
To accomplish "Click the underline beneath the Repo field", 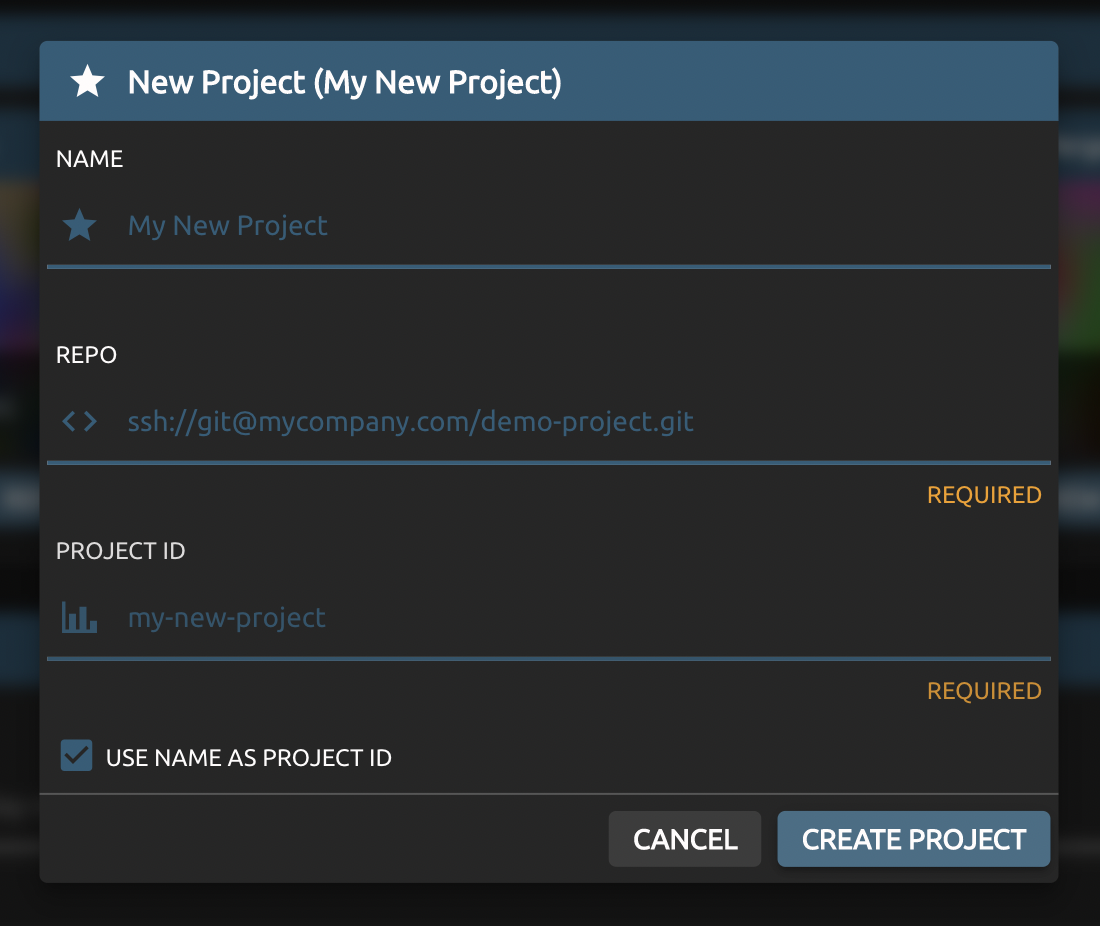I will tap(549, 463).
